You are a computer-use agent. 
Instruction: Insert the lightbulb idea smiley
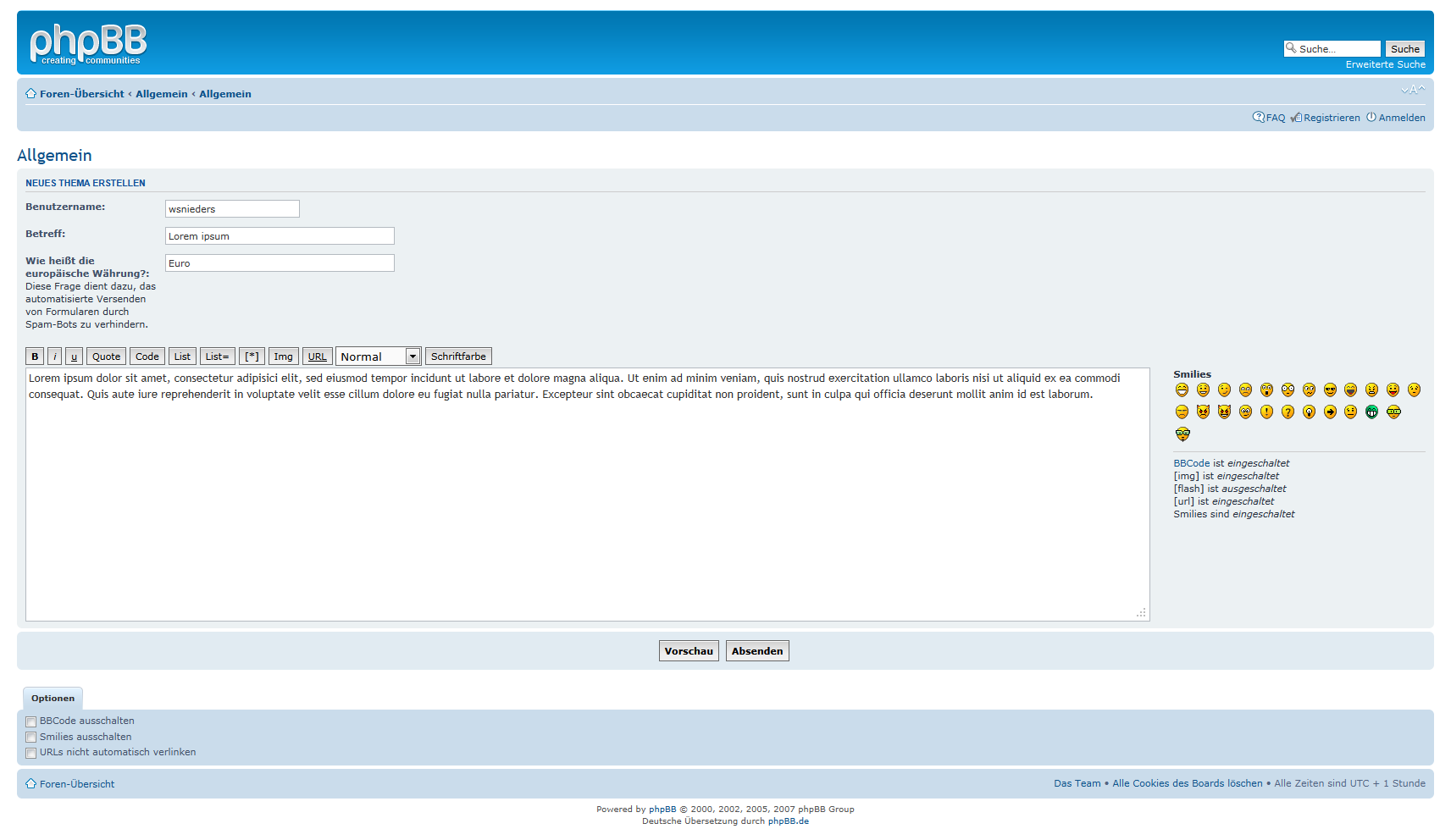pos(1309,412)
